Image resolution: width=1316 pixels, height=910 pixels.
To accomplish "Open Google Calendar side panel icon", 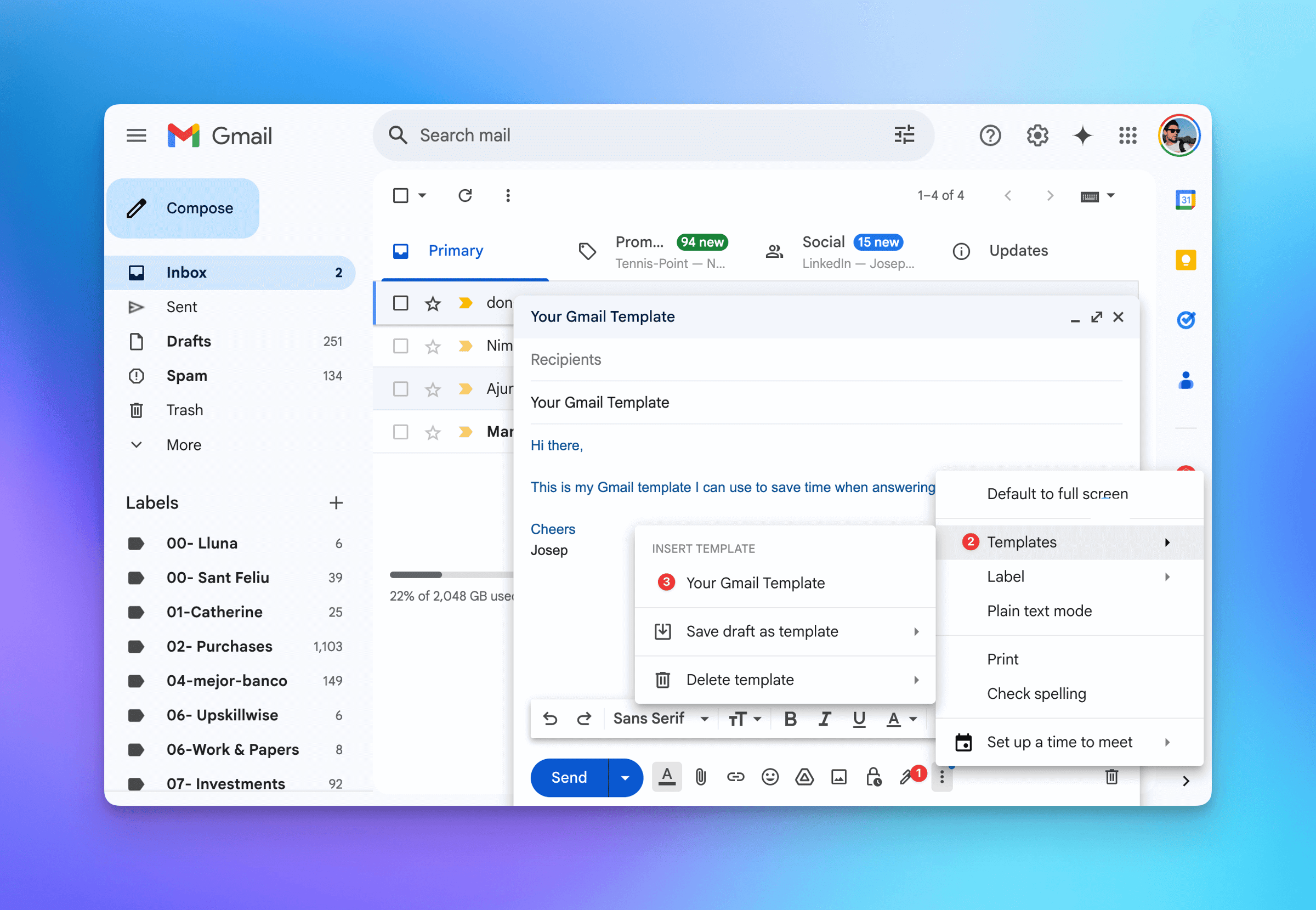I will coord(1185,200).
